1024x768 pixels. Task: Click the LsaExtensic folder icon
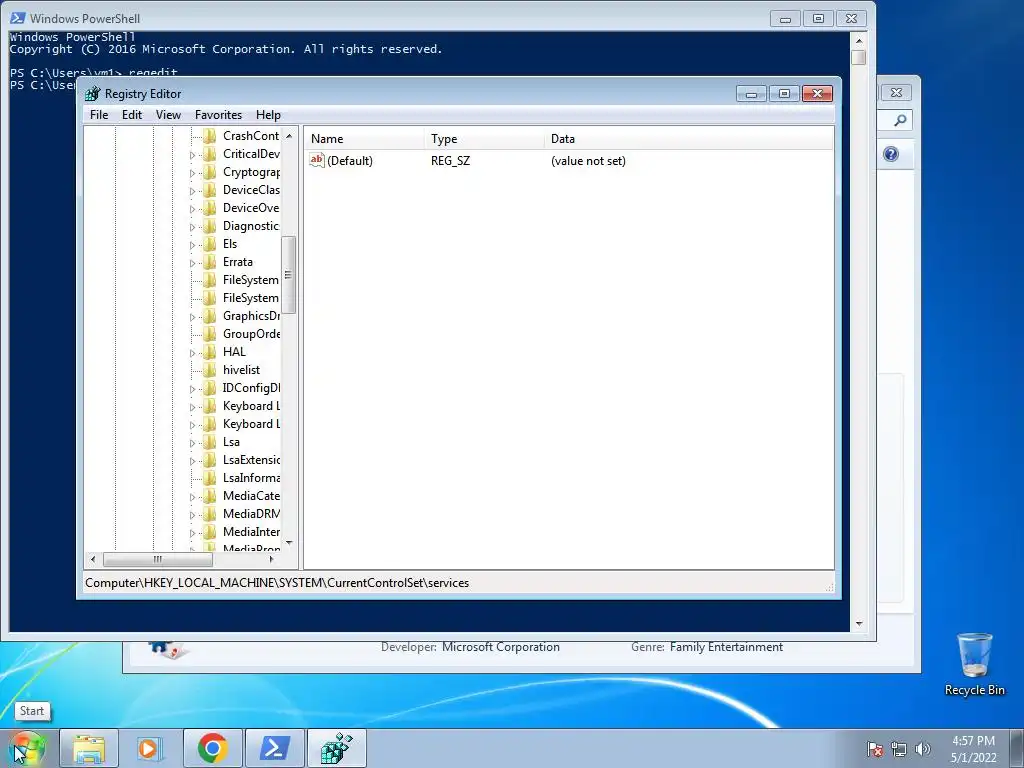click(210, 460)
